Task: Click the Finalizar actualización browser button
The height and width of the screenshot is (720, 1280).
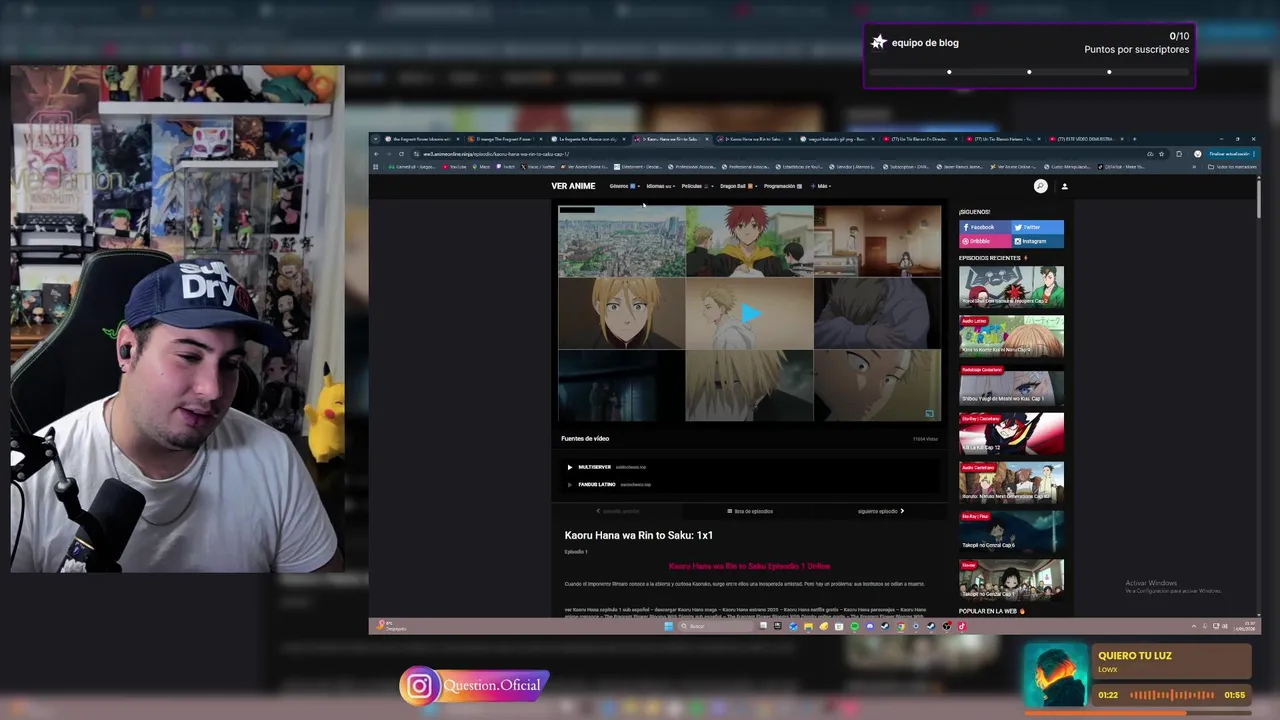Action: pos(1231,154)
